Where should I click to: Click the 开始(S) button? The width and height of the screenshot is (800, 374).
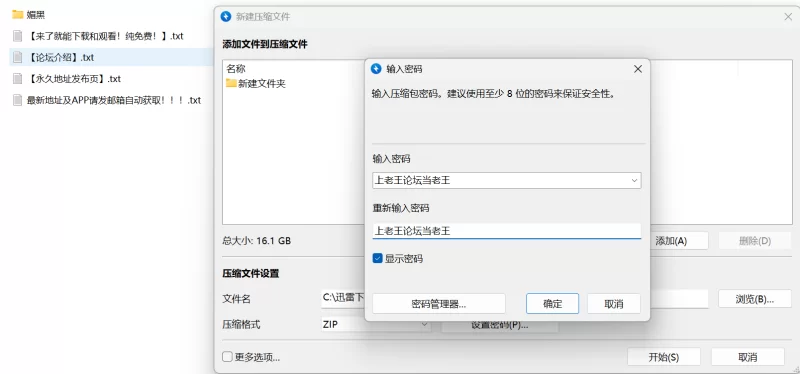pyautogui.click(x=663, y=357)
